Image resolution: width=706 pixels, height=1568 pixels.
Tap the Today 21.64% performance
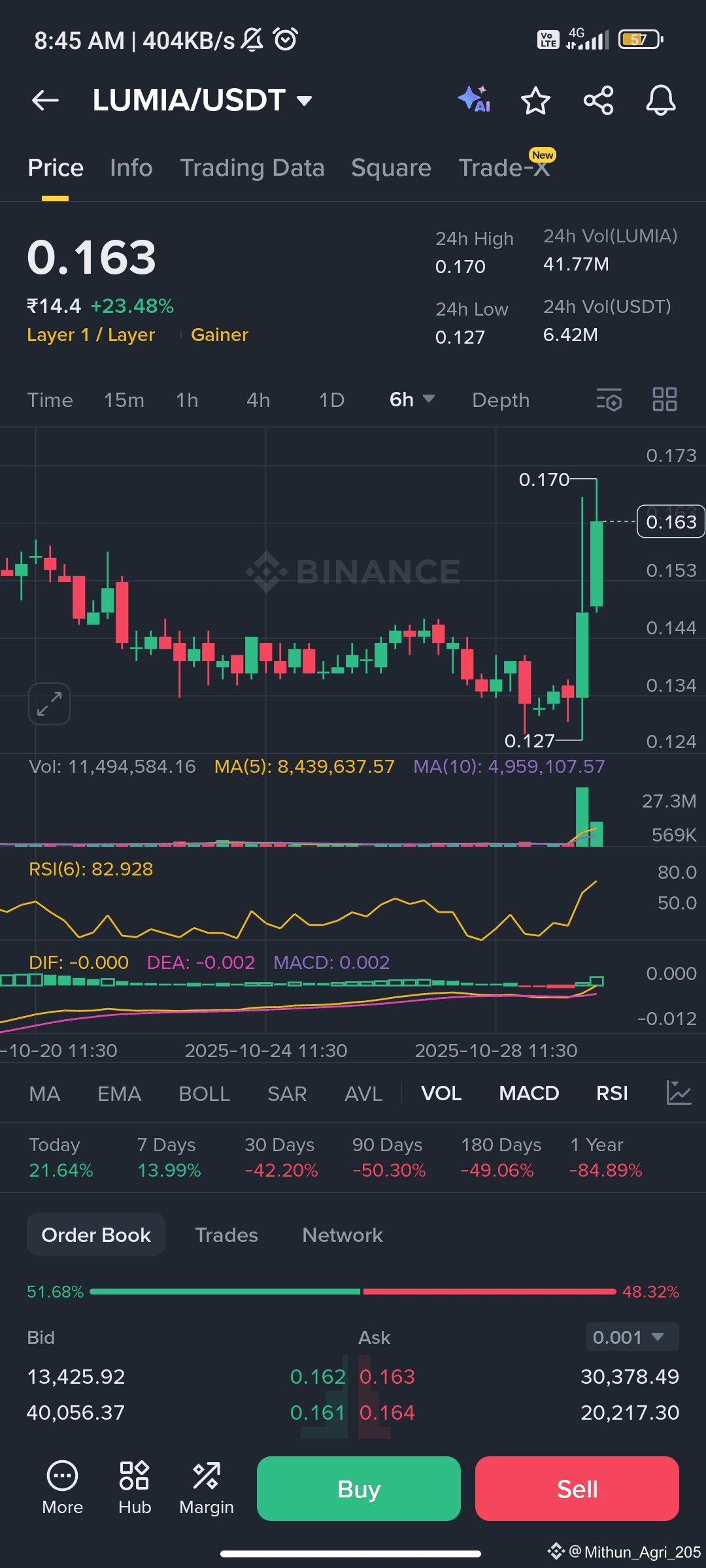tap(61, 1157)
